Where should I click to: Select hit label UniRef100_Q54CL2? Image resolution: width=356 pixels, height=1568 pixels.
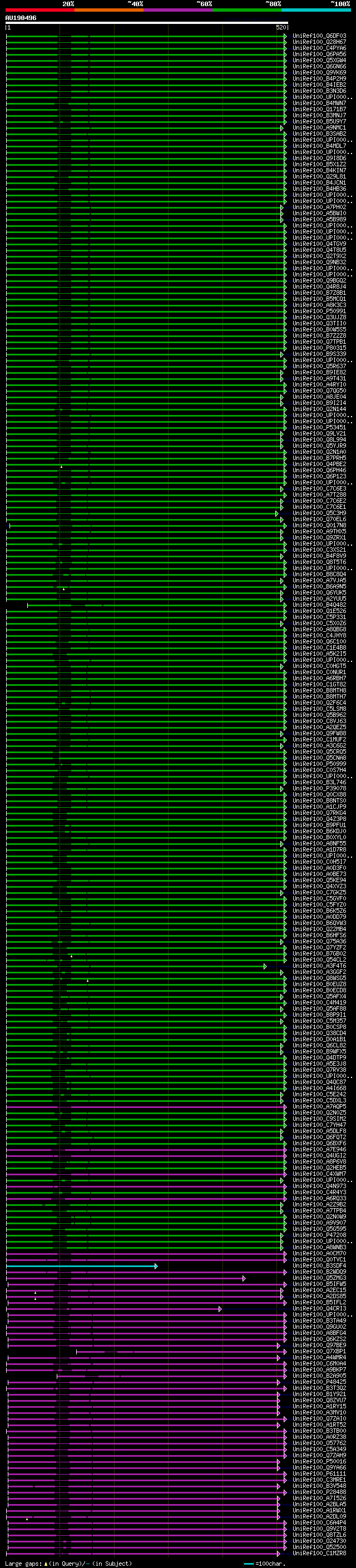(319, 959)
